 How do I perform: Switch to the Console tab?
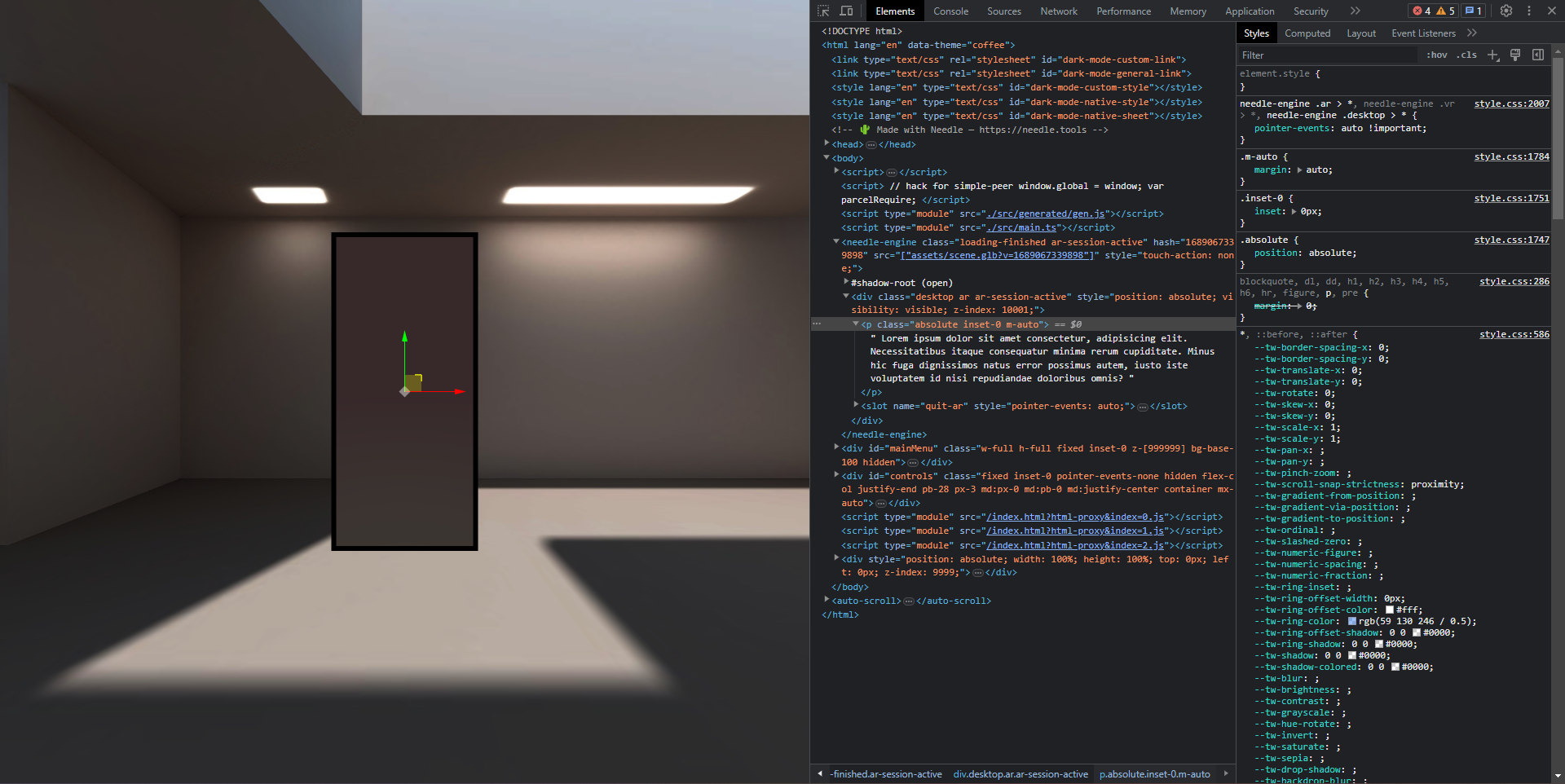click(950, 11)
